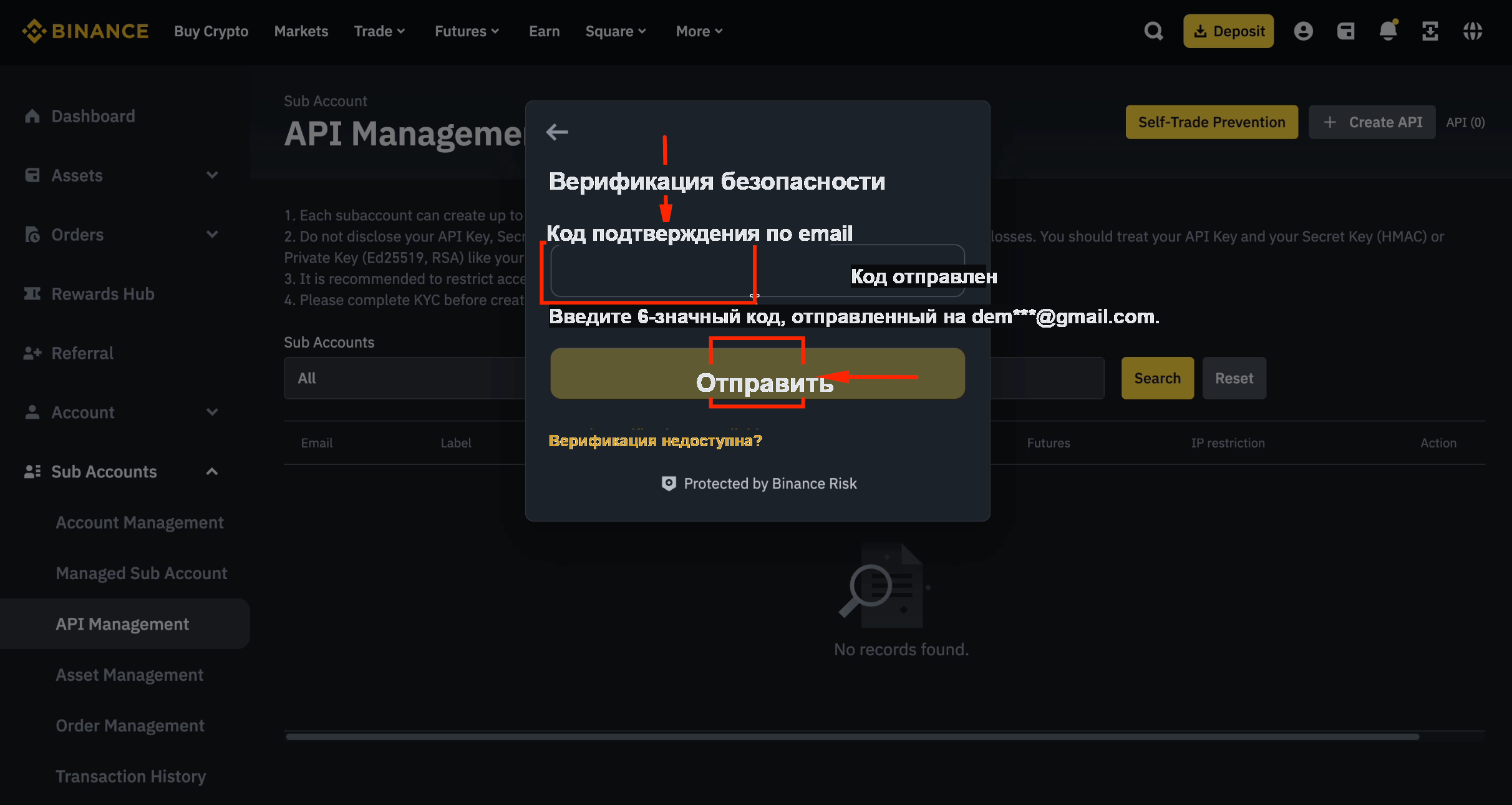Click the email verification code input field
The image size is (1512, 805).
[757, 271]
